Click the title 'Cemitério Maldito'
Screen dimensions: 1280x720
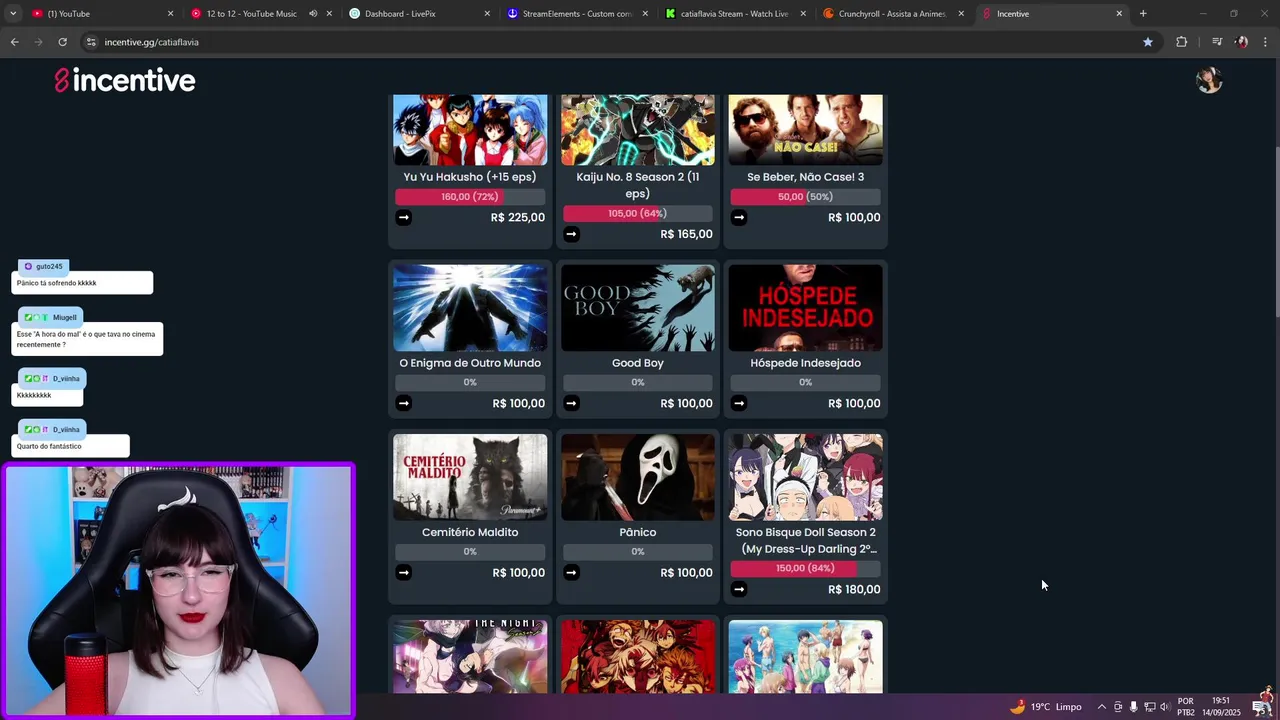click(x=470, y=532)
